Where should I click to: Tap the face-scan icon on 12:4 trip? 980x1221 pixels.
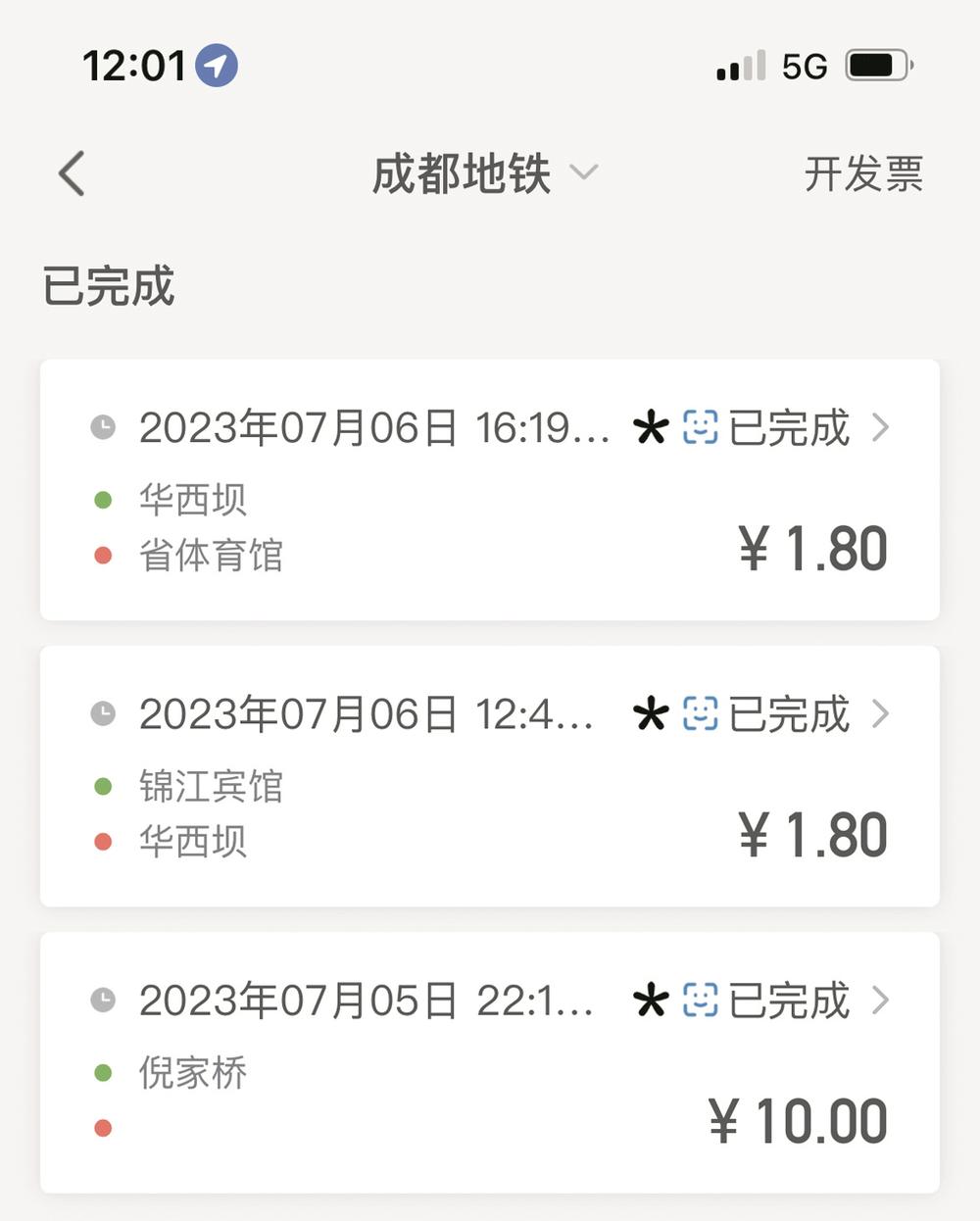click(700, 714)
